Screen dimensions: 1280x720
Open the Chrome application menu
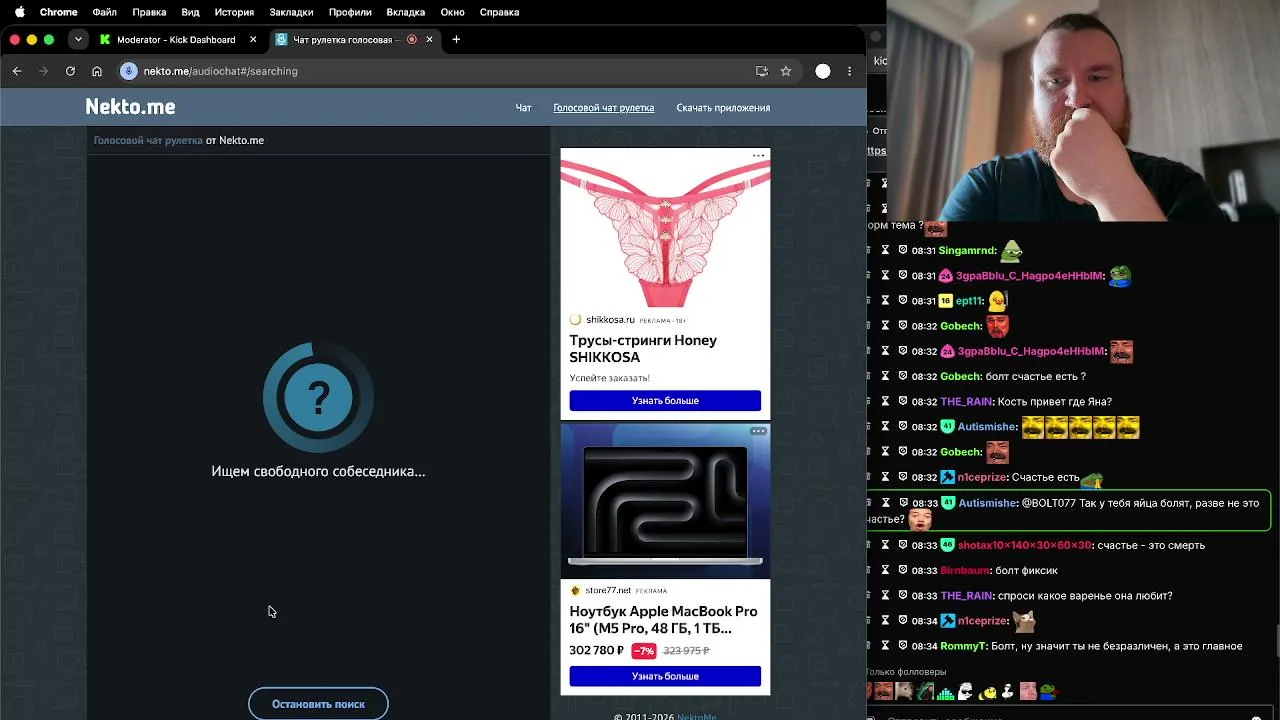click(x=58, y=12)
